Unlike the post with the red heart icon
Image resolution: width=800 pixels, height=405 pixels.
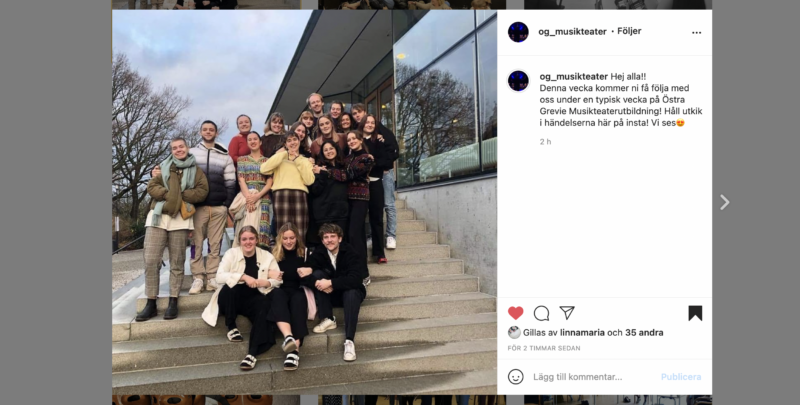[516, 313]
